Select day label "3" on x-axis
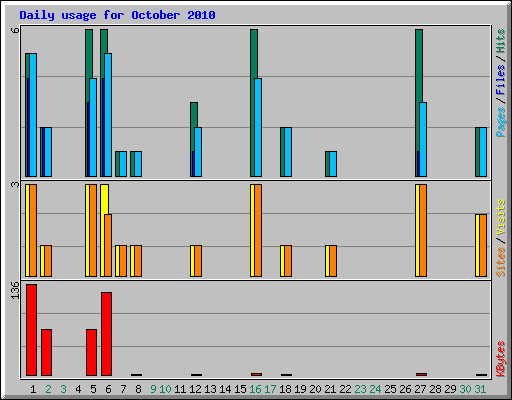 (63, 389)
